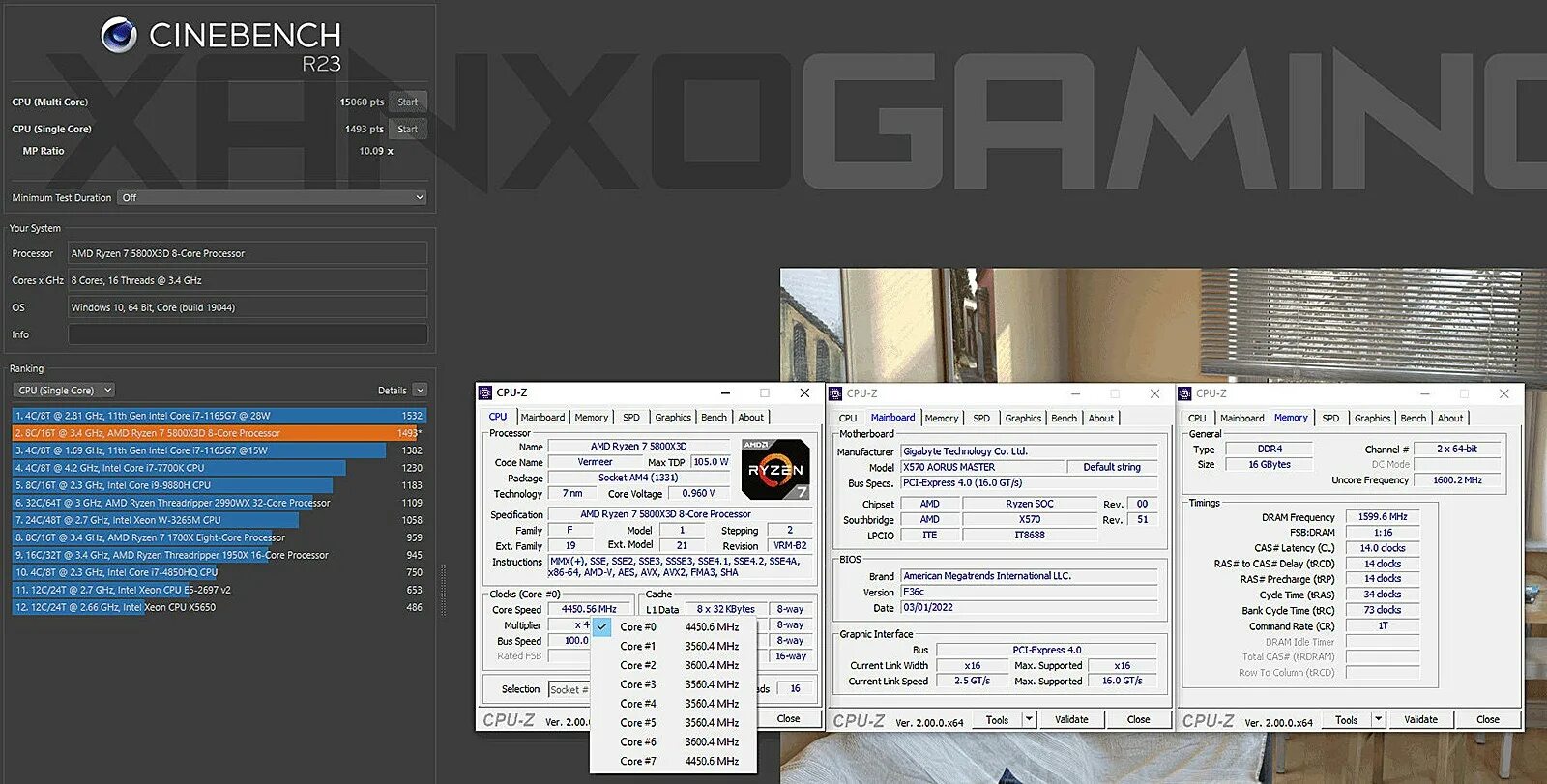Select the Mainboard tab in the Memory window

(1241, 419)
